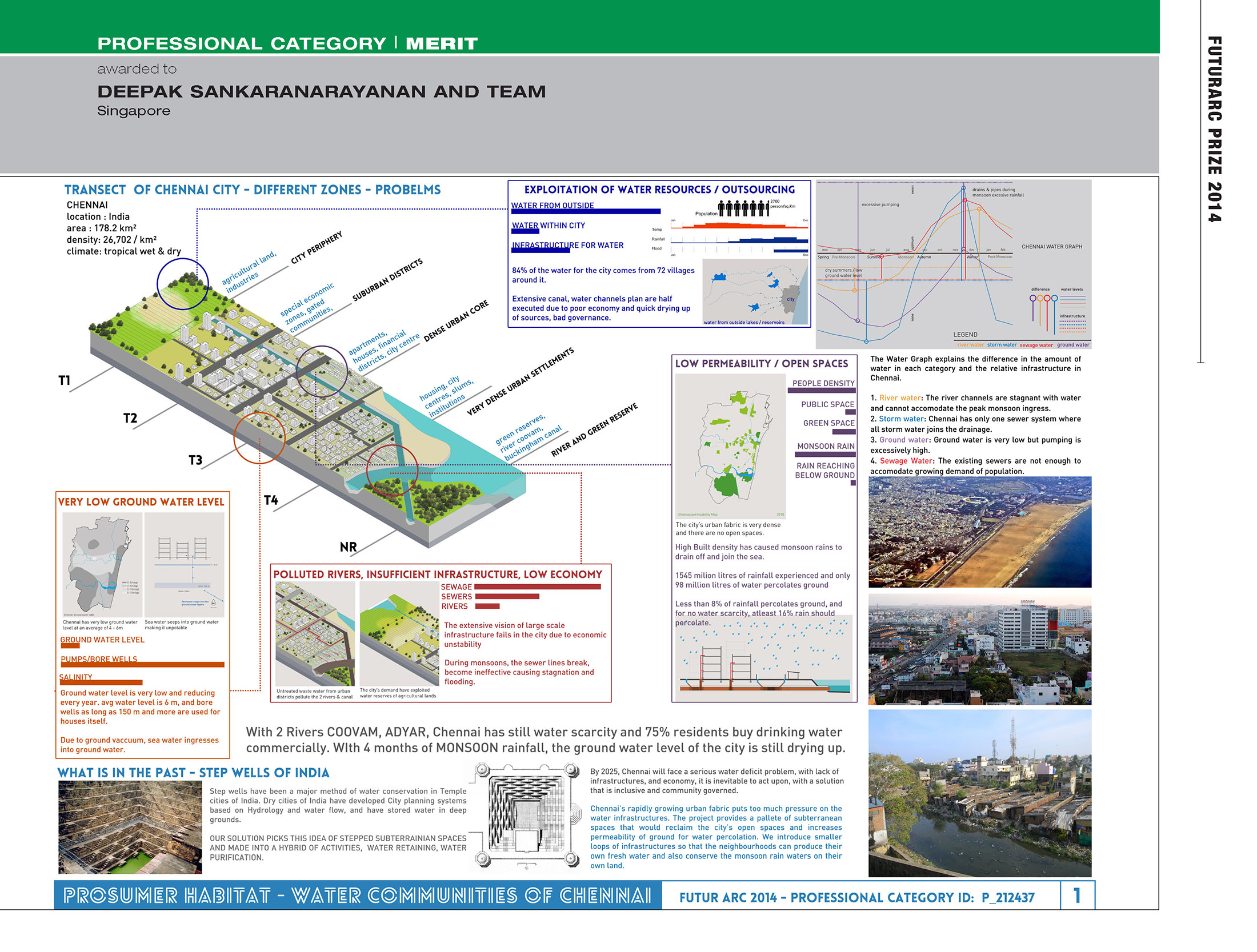Image resolution: width=1257 pixels, height=952 pixels.
Task: Click 'PROSUMER HABITAT - WATER COMMUNITIES' title banner
Action: [358, 895]
